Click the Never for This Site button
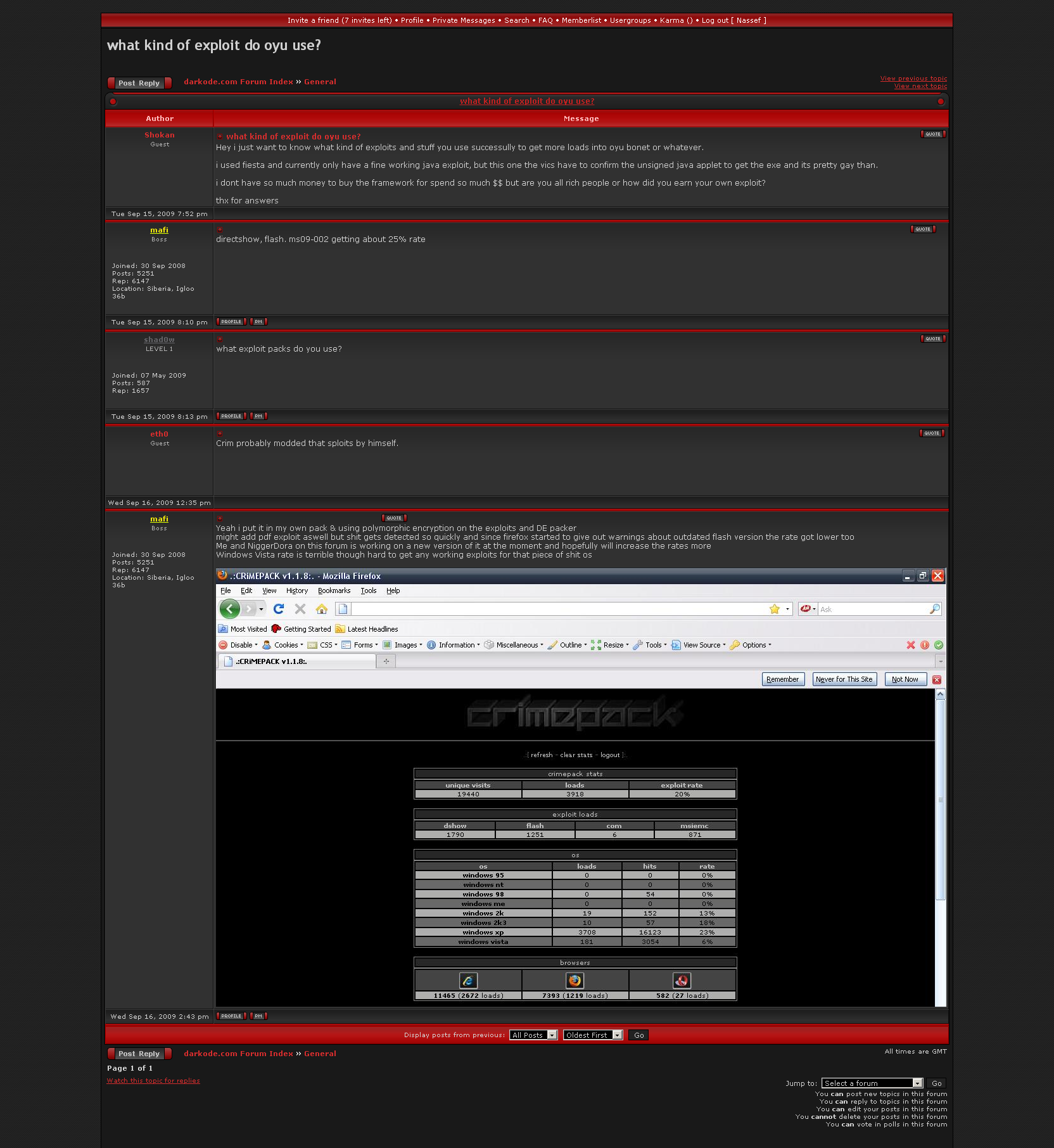This screenshot has height=1148, width=1054. [844, 679]
